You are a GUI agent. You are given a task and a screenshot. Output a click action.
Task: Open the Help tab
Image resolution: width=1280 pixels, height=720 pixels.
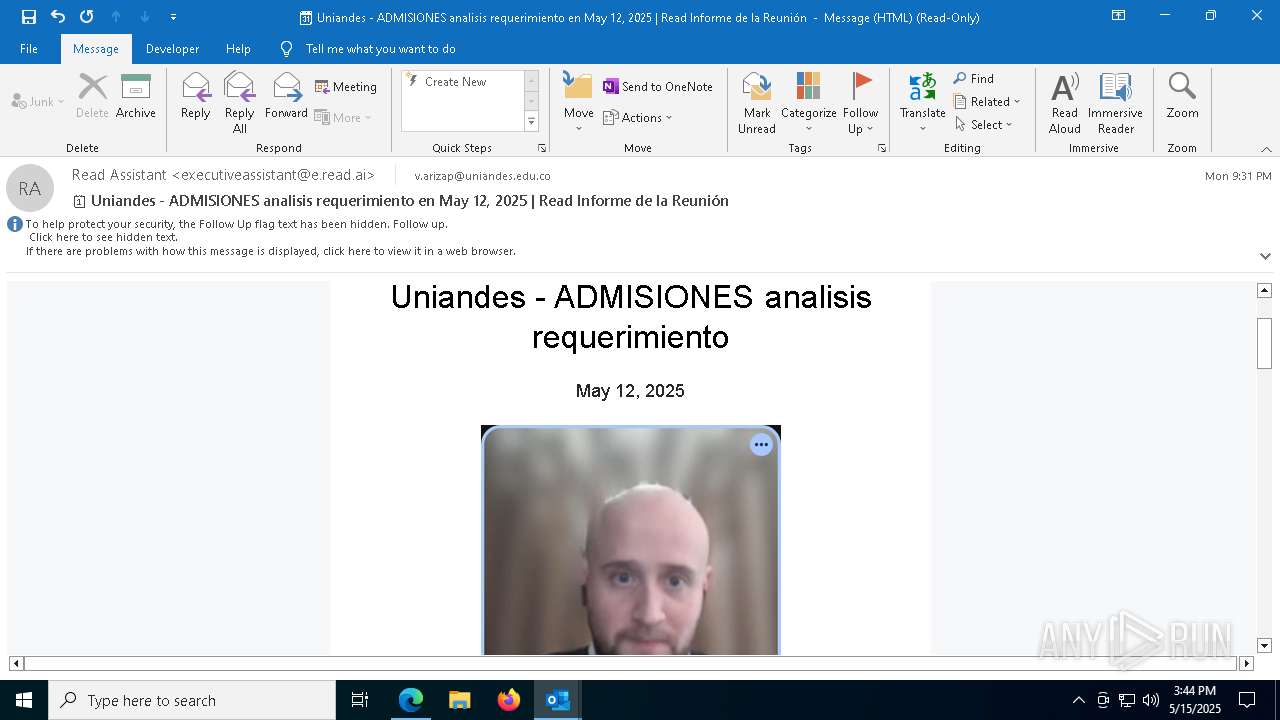coord(238,49)
